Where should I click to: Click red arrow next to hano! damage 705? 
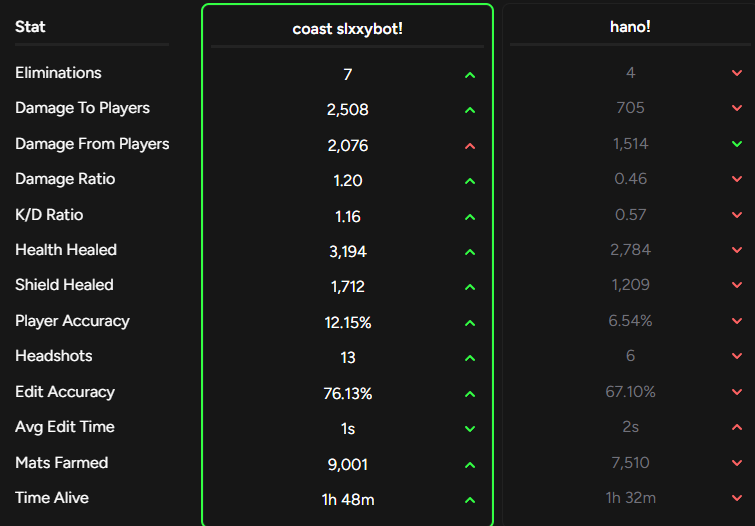(x=737, y=108)
